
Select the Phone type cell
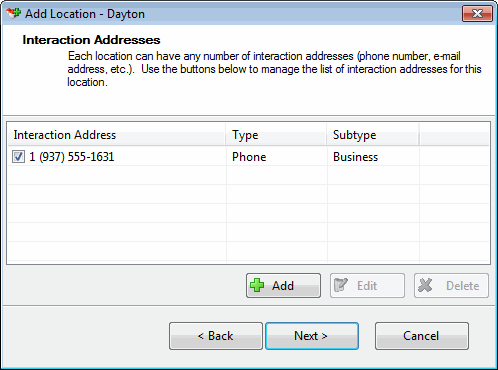click(249, 157)
